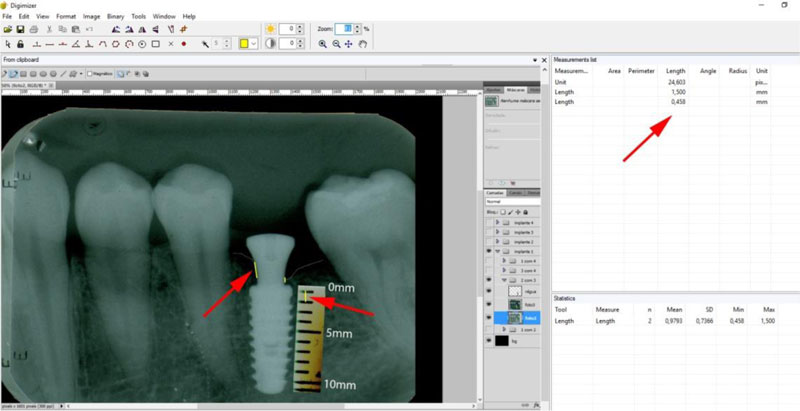The height and width of the screenshot is (411, 800).
Task: Click the four-arrow fit-to-window icon
Action: point(349,44)
